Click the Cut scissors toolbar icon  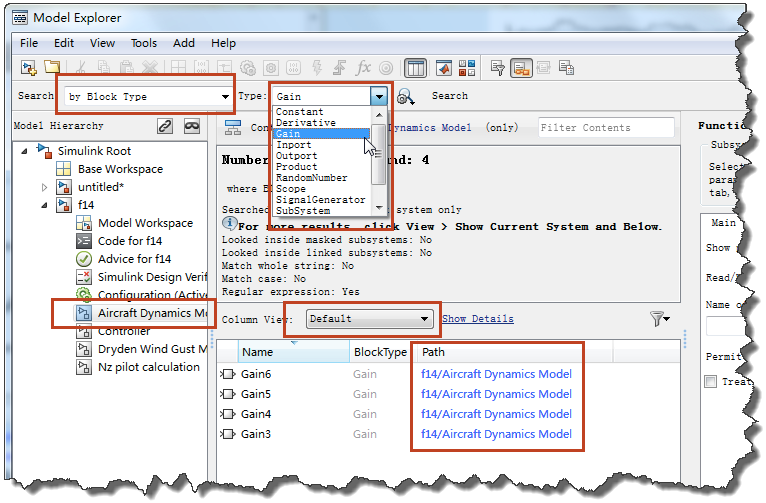coord(81,68)
